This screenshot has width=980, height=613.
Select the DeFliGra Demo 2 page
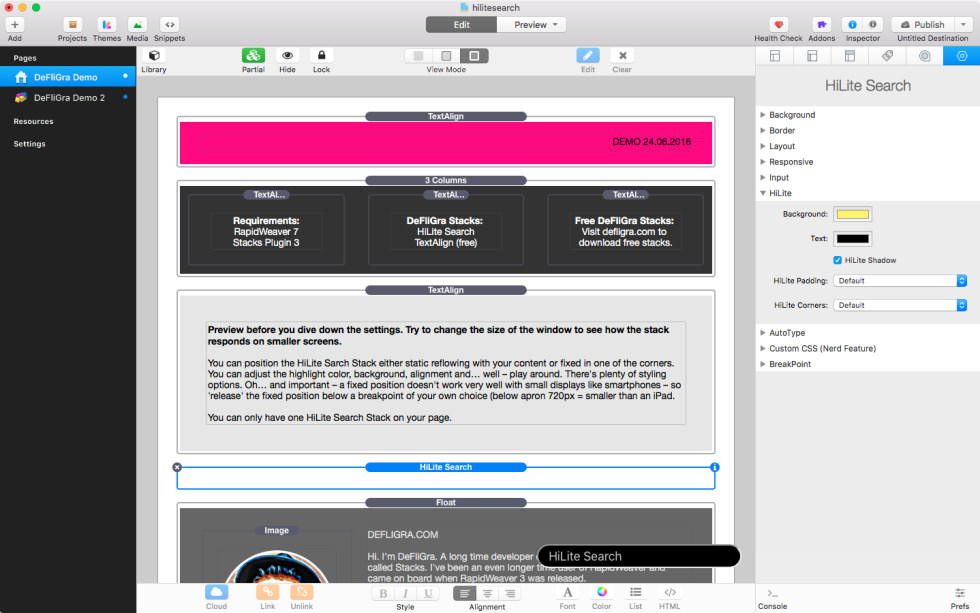[68, 97]
